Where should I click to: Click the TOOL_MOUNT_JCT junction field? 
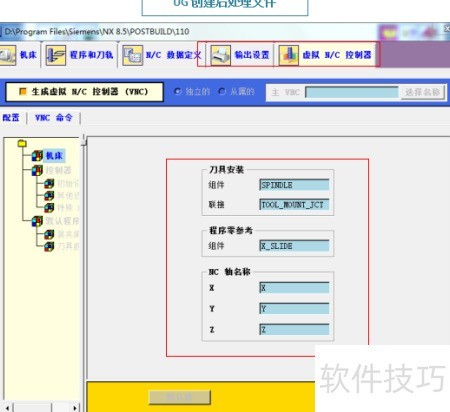294,205
